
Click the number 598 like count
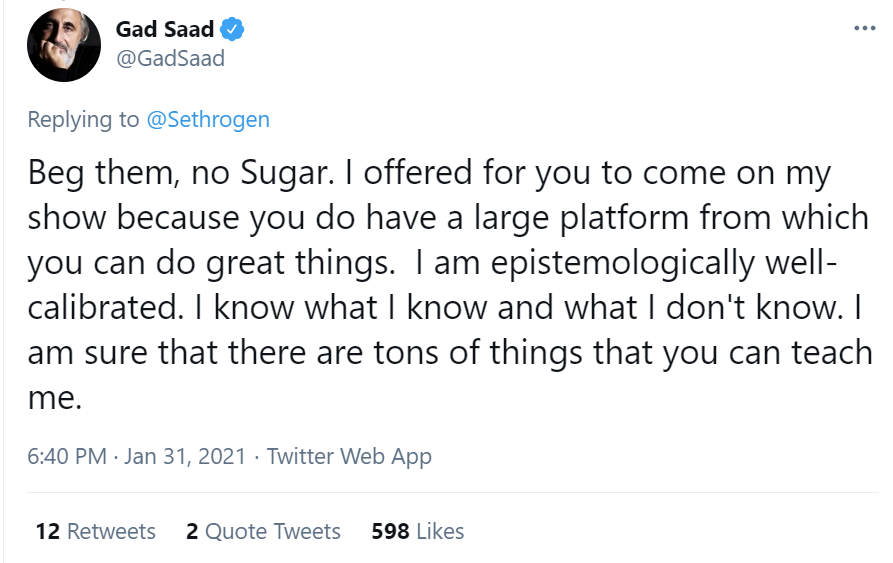point(390,531)
